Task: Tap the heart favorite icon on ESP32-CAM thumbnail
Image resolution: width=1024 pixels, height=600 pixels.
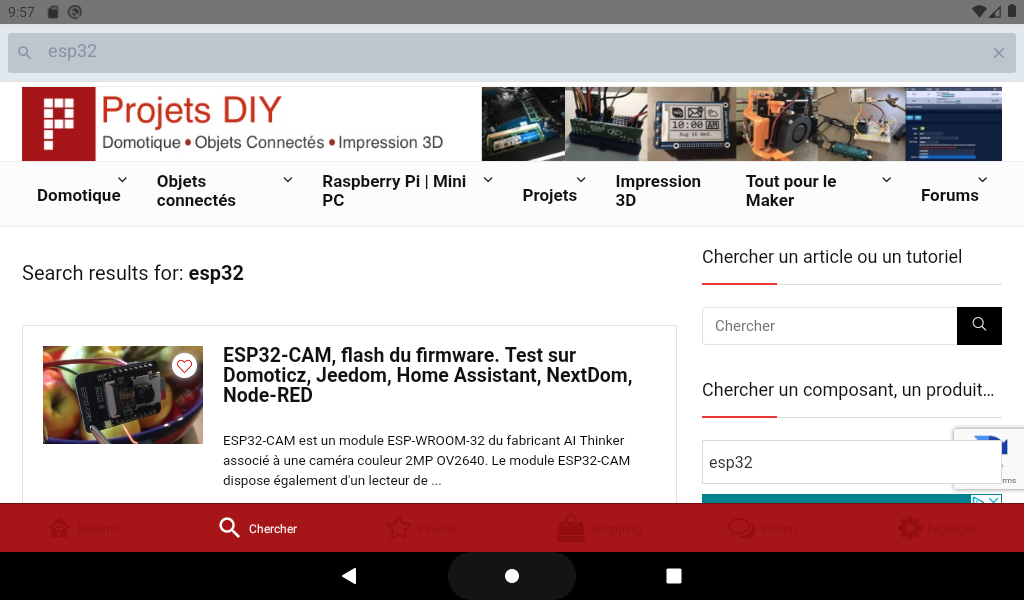Action: click(x=184, y=366)
